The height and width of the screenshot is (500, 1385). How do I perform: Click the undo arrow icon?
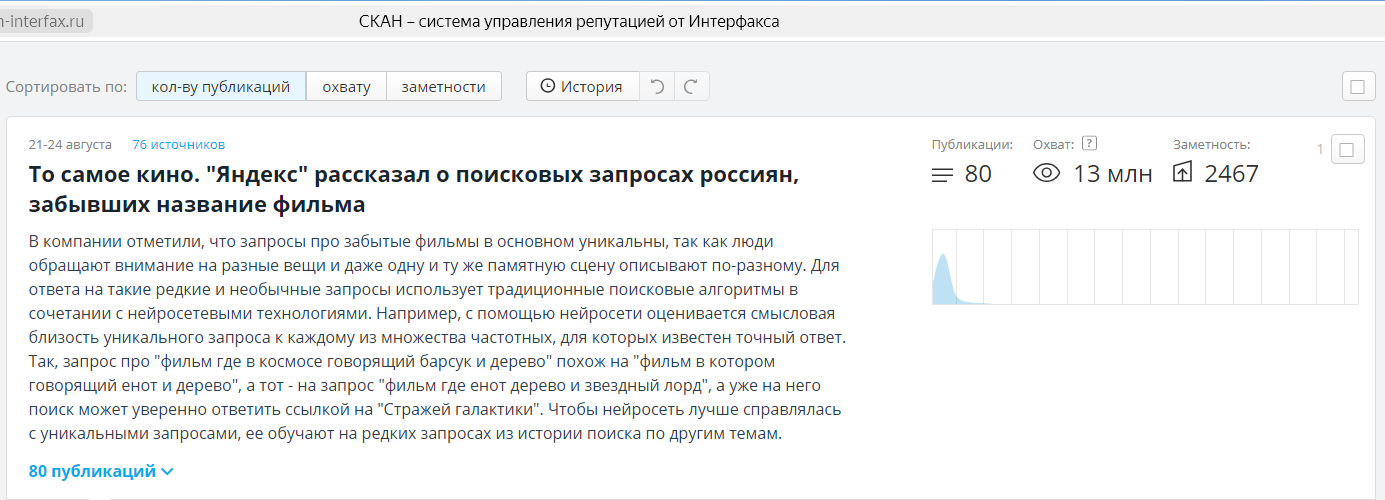click(x=656, y=87)
